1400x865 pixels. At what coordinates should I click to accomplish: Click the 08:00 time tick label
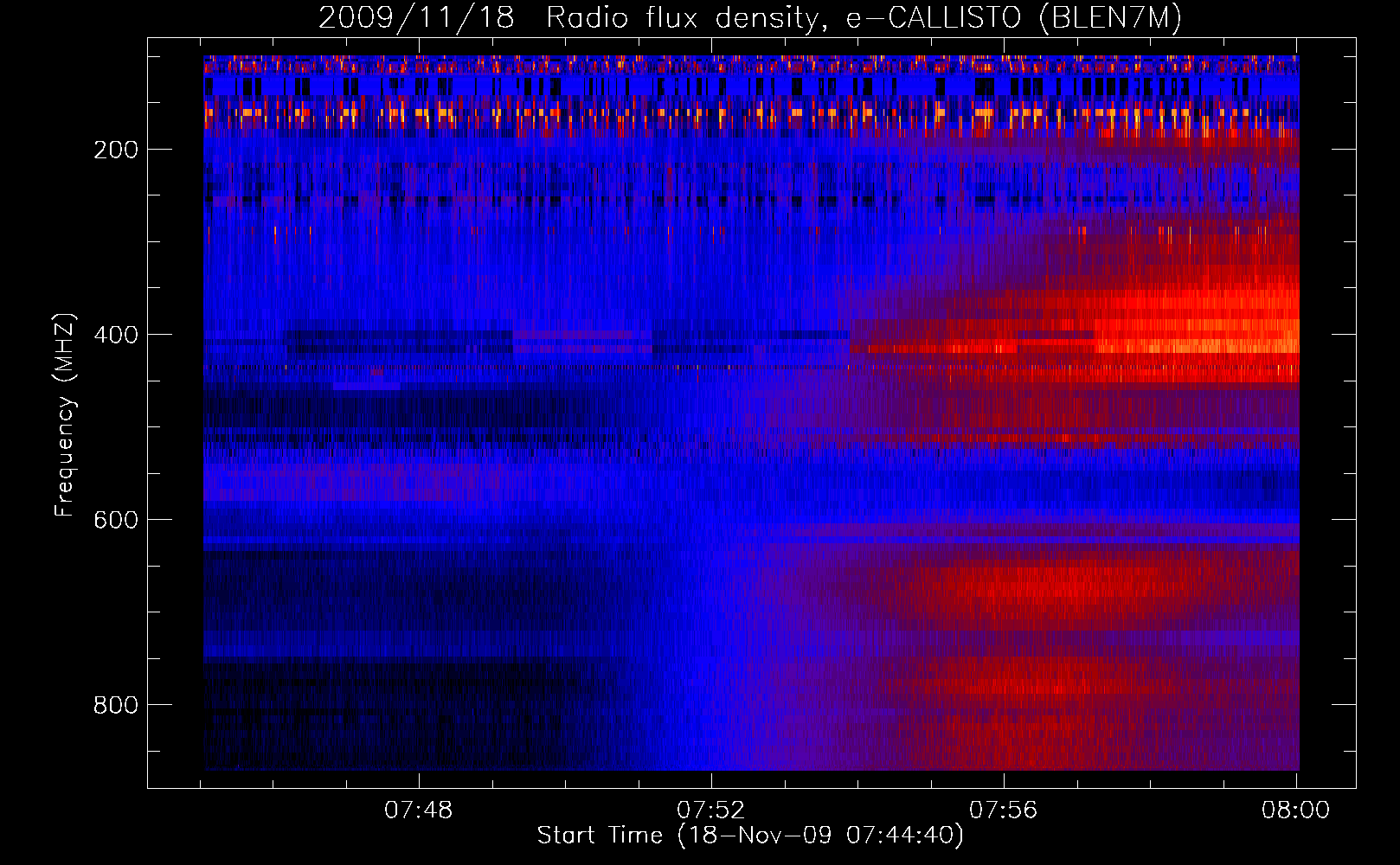(1295, 811)
